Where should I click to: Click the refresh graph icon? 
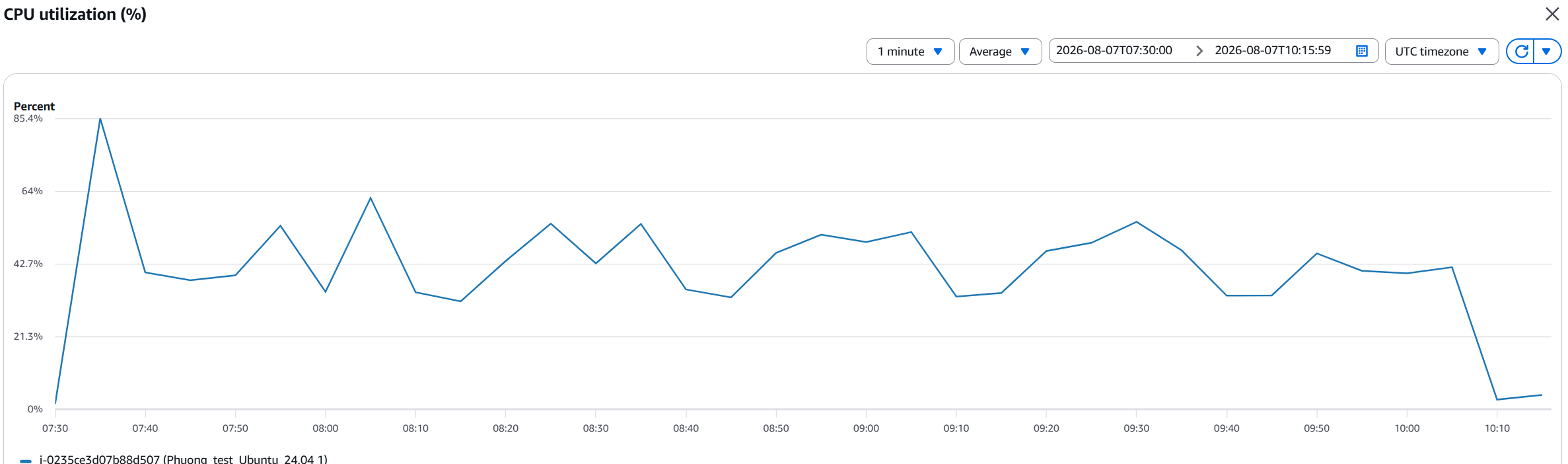[x=1521, y=52]
